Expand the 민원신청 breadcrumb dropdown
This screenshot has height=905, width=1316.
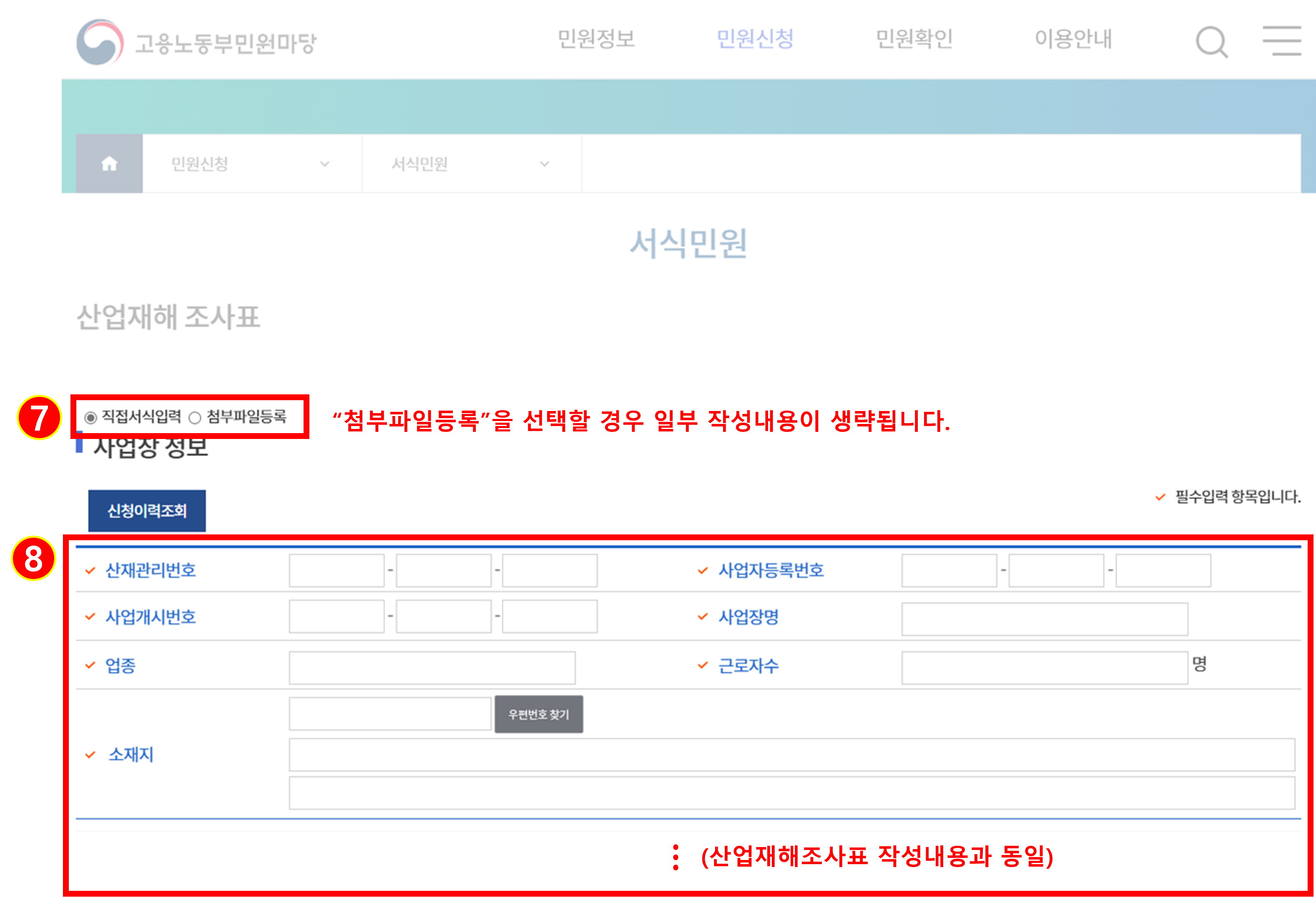[x=251, y=164]
